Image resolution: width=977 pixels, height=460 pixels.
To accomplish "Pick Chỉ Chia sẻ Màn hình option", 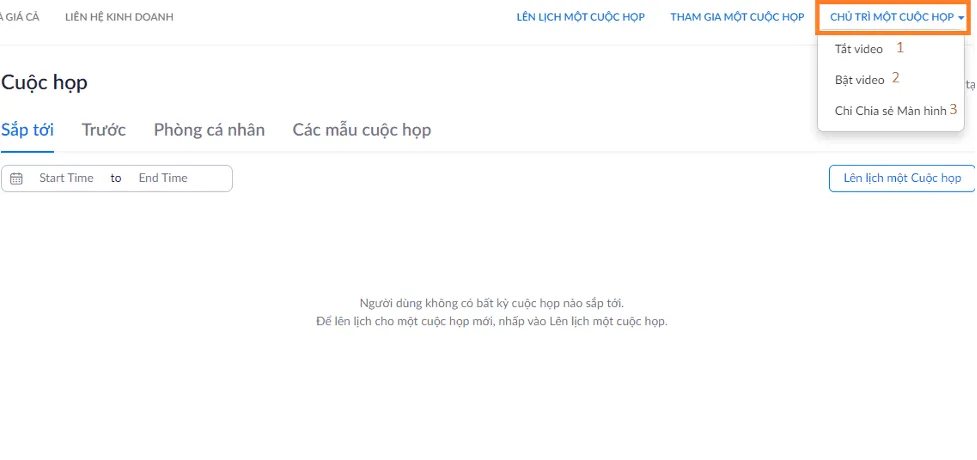I will 889,111.
